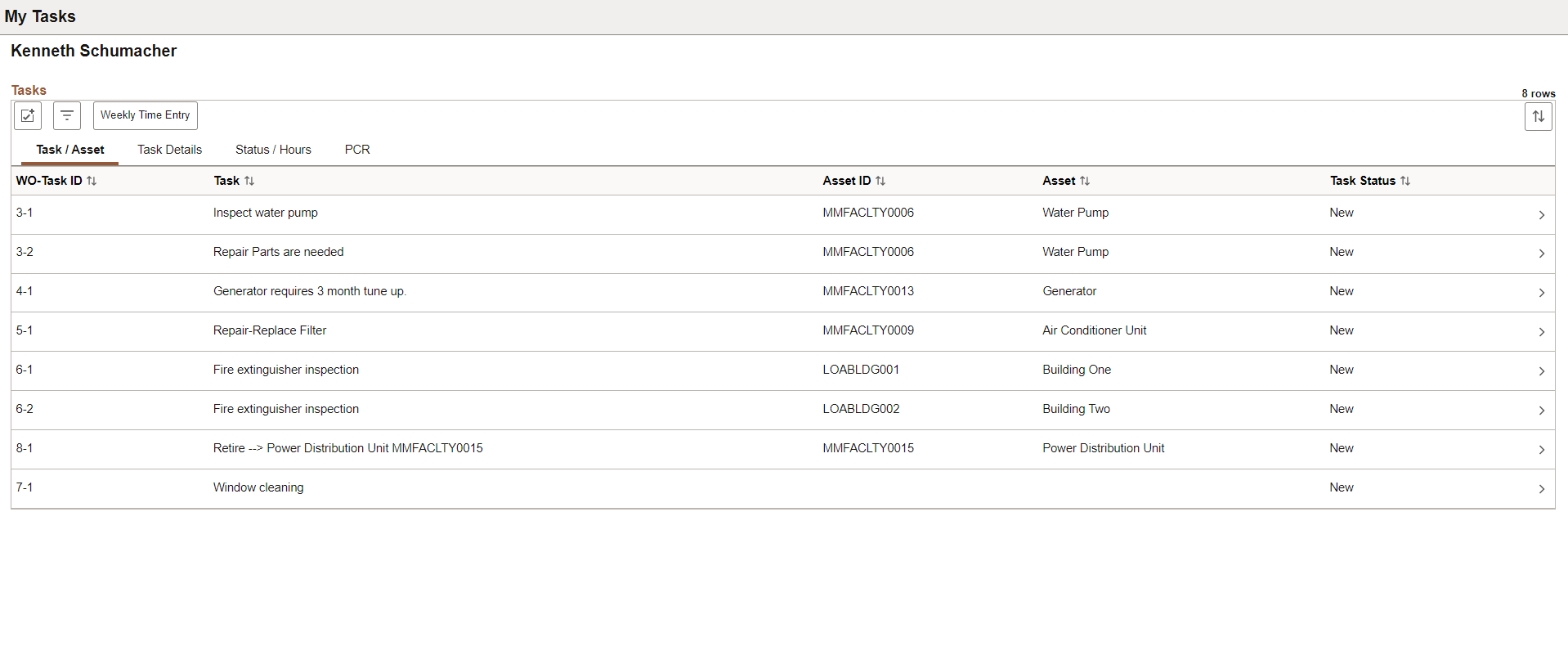Screen dimensions: 1568x669
Task: Sort by Asset column arrows
Action: [1085, 181]
